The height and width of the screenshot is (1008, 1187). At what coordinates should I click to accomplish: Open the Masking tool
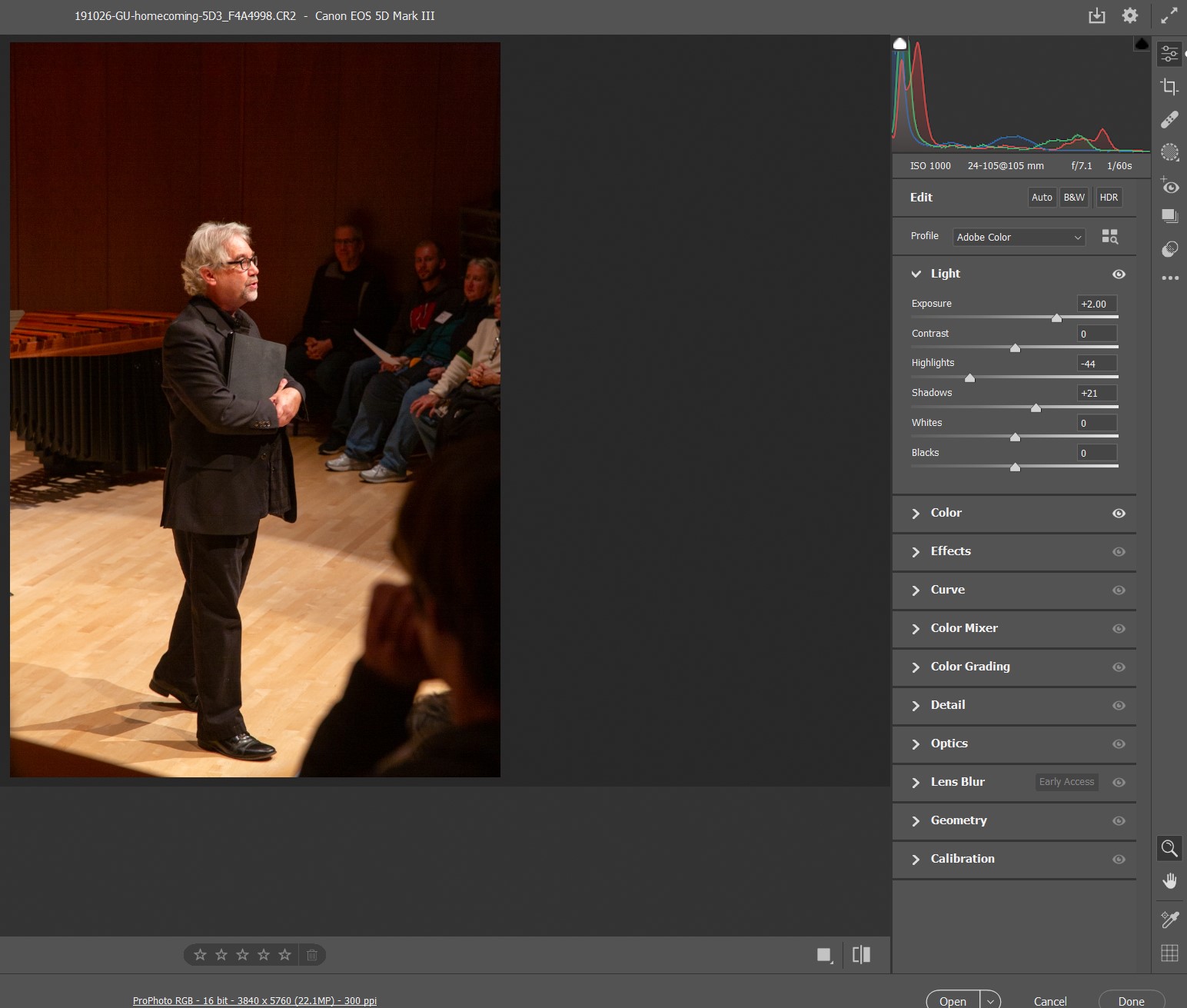[1169, 152]
